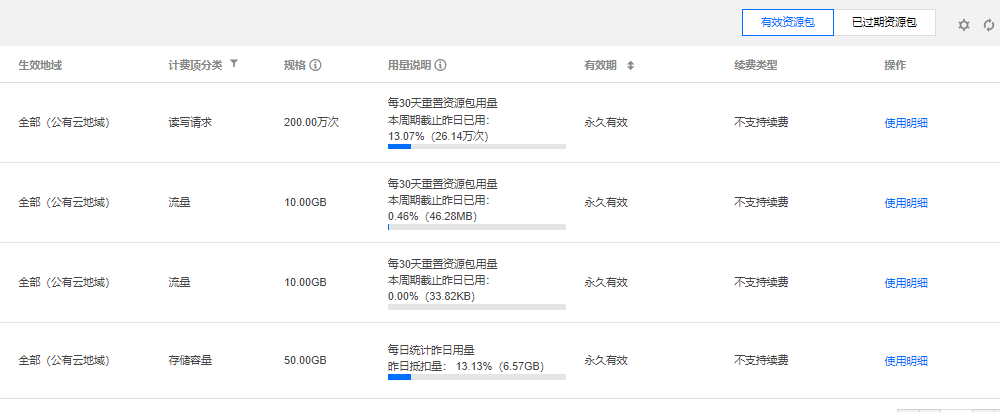Click the info icon next to 规格

tap(315, 65)
